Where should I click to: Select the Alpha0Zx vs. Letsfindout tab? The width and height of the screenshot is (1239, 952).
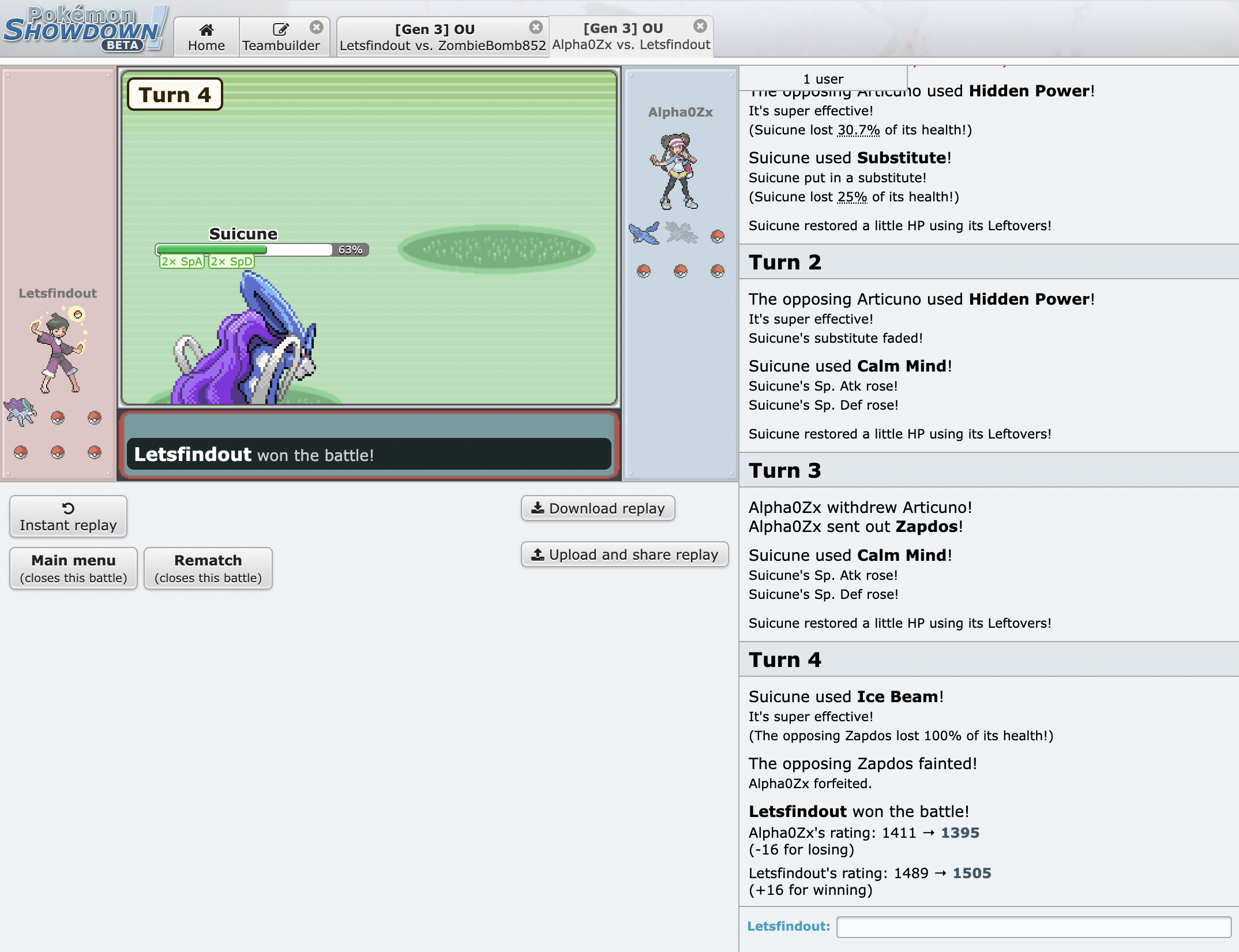(x=631, y=36)
